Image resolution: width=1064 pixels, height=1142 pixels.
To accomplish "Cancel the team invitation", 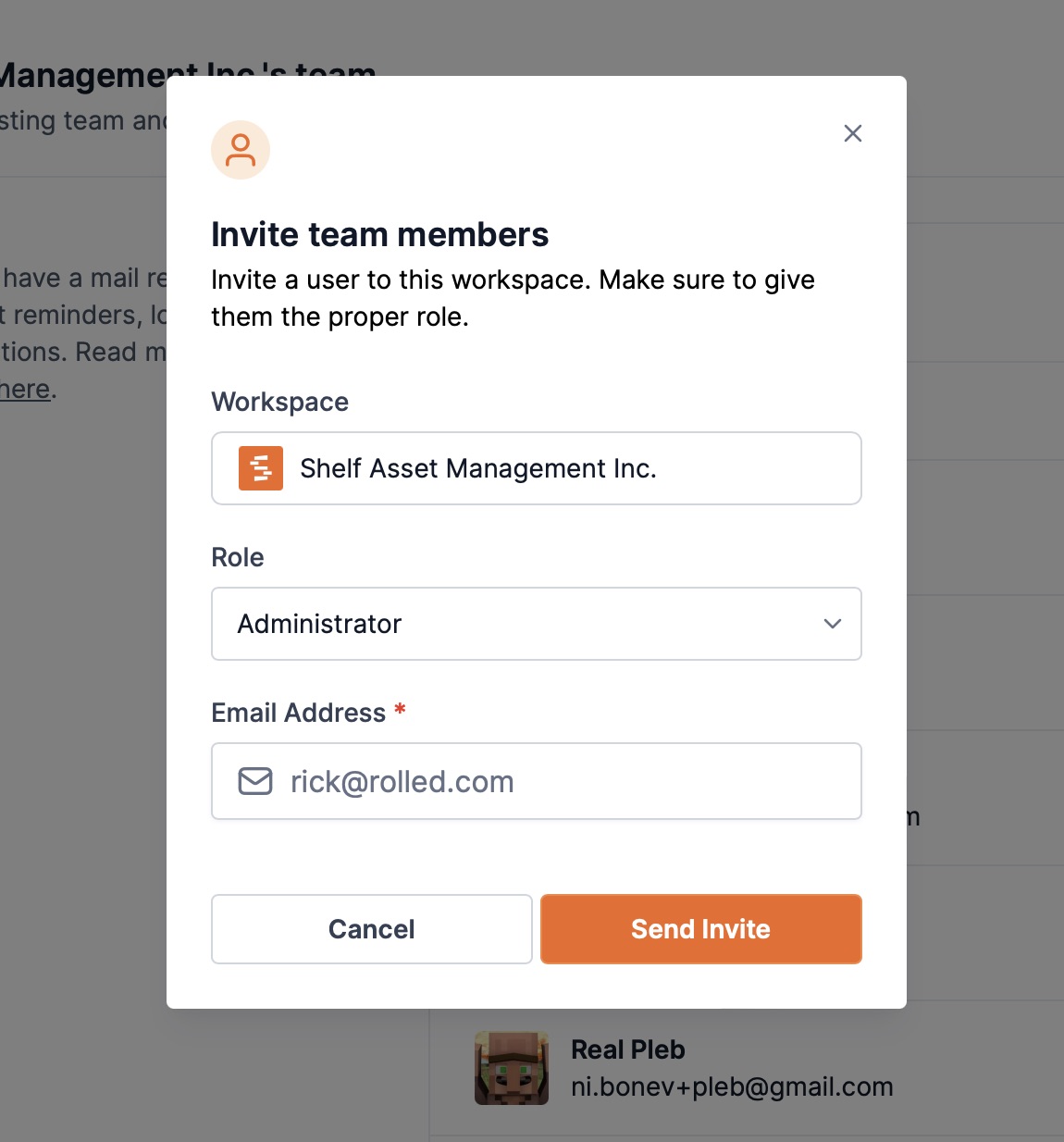I will [x=371, y=929].
